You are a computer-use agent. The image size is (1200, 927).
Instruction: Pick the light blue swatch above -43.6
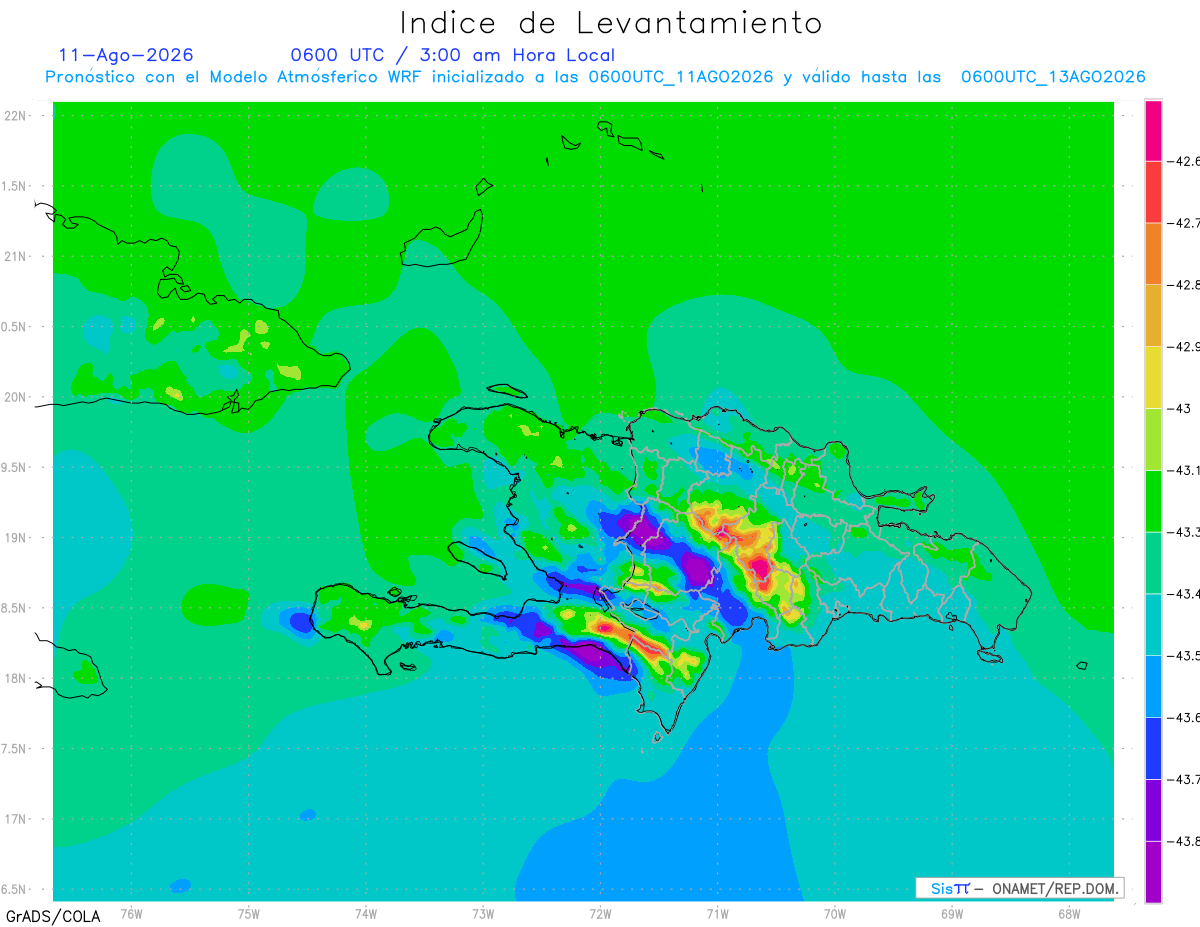1153,687
